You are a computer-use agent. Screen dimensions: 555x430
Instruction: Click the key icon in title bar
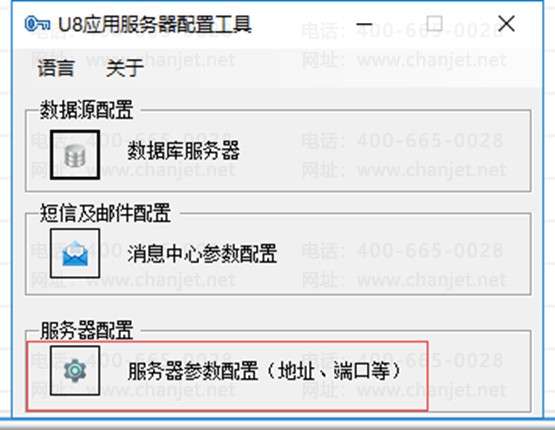pos(37,24)
